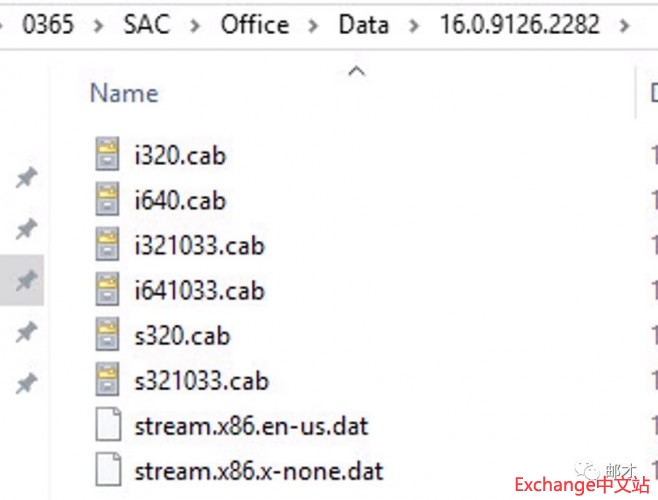The height and width of the screenshot is (500, 658).
Task: Sort files by the Name column header
Action: [124, 93]
